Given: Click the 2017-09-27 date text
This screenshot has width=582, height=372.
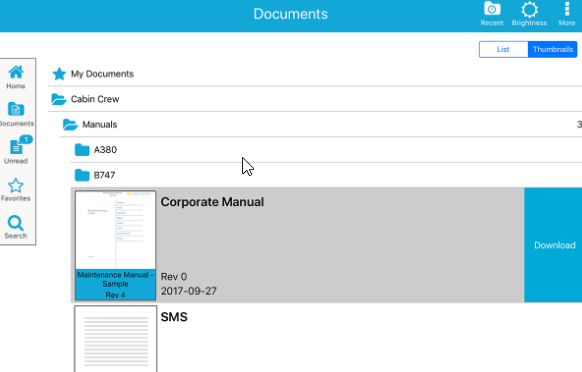Looking at the screenshot, I should [x=189, y=291].
